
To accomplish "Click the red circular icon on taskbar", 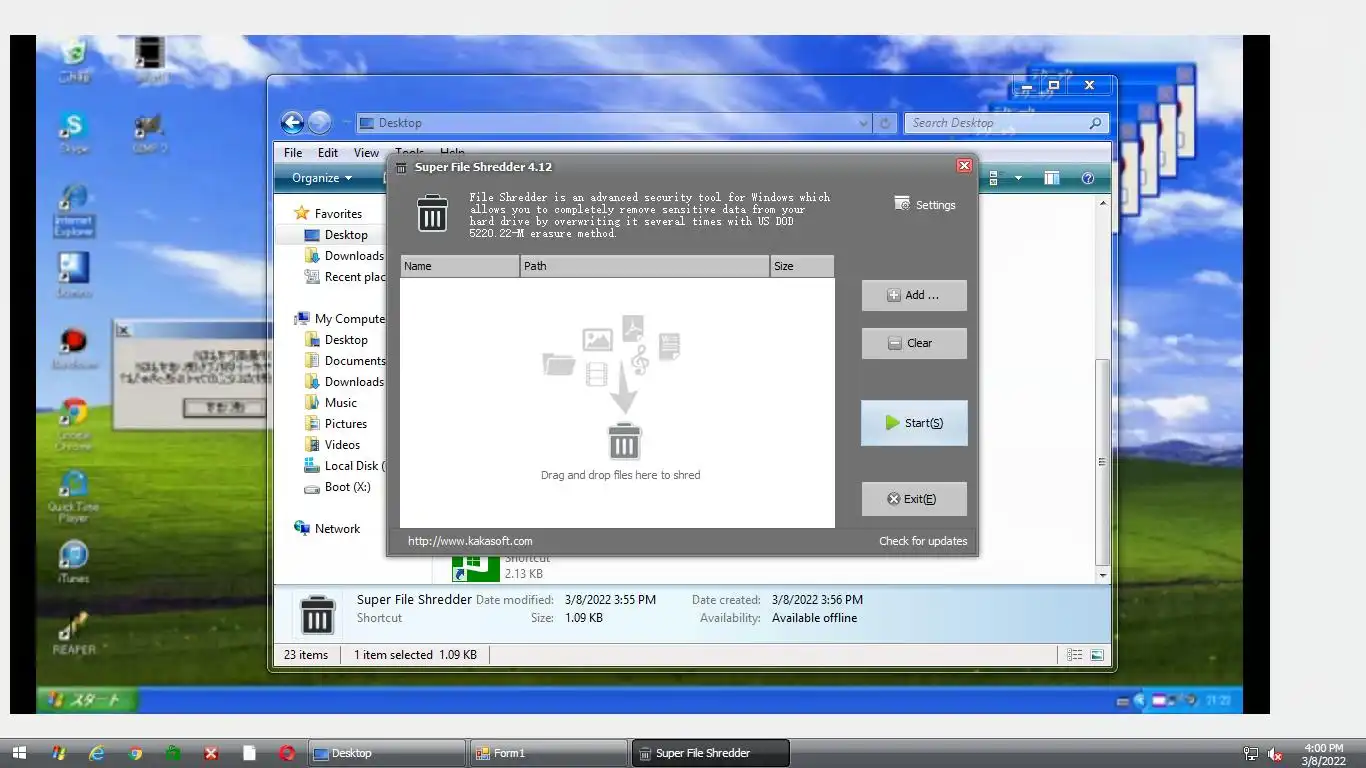I will (287, 753).
